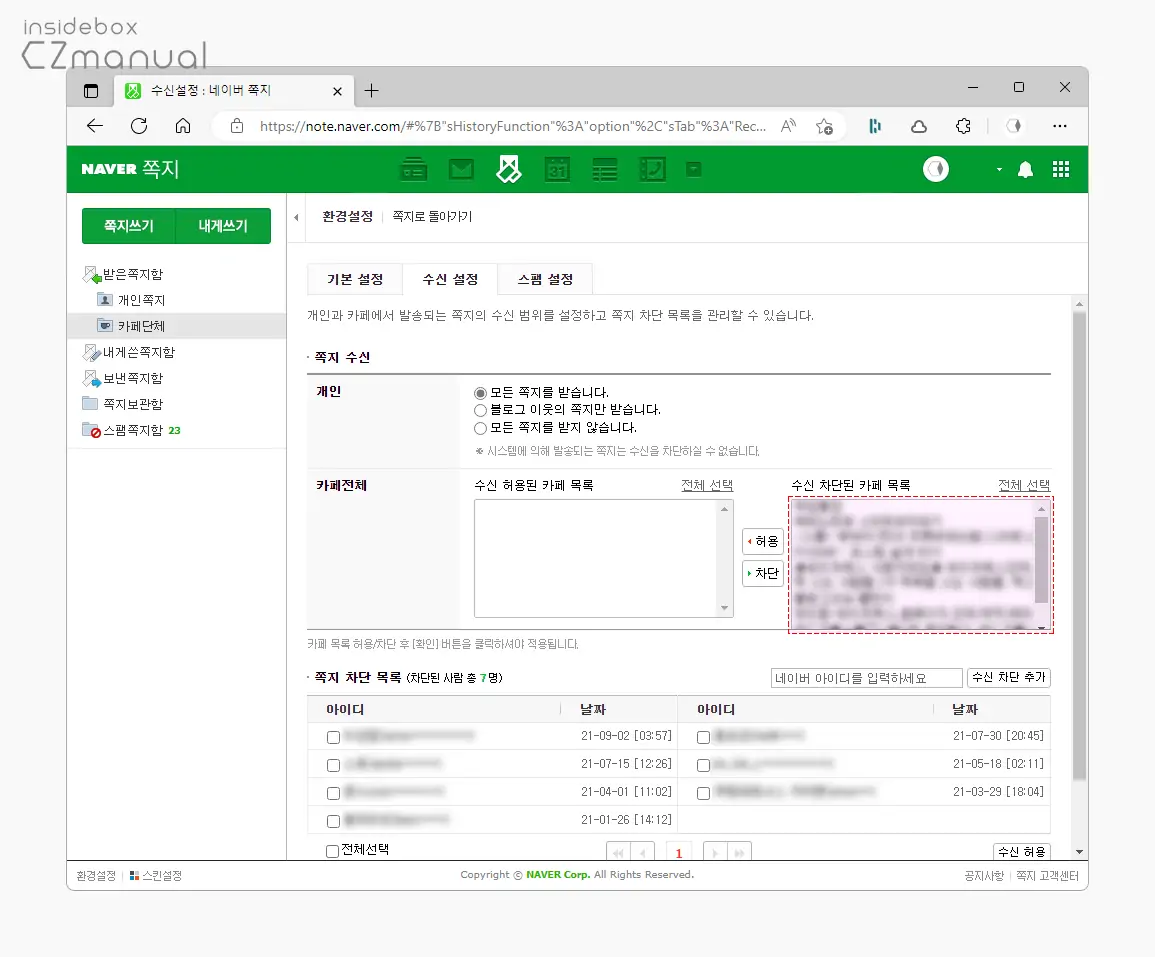Click the browser refresh icon
Image resolution: width=1155 pixels, height=957 pixels.
pyautogui.click(x=139, y=126)
